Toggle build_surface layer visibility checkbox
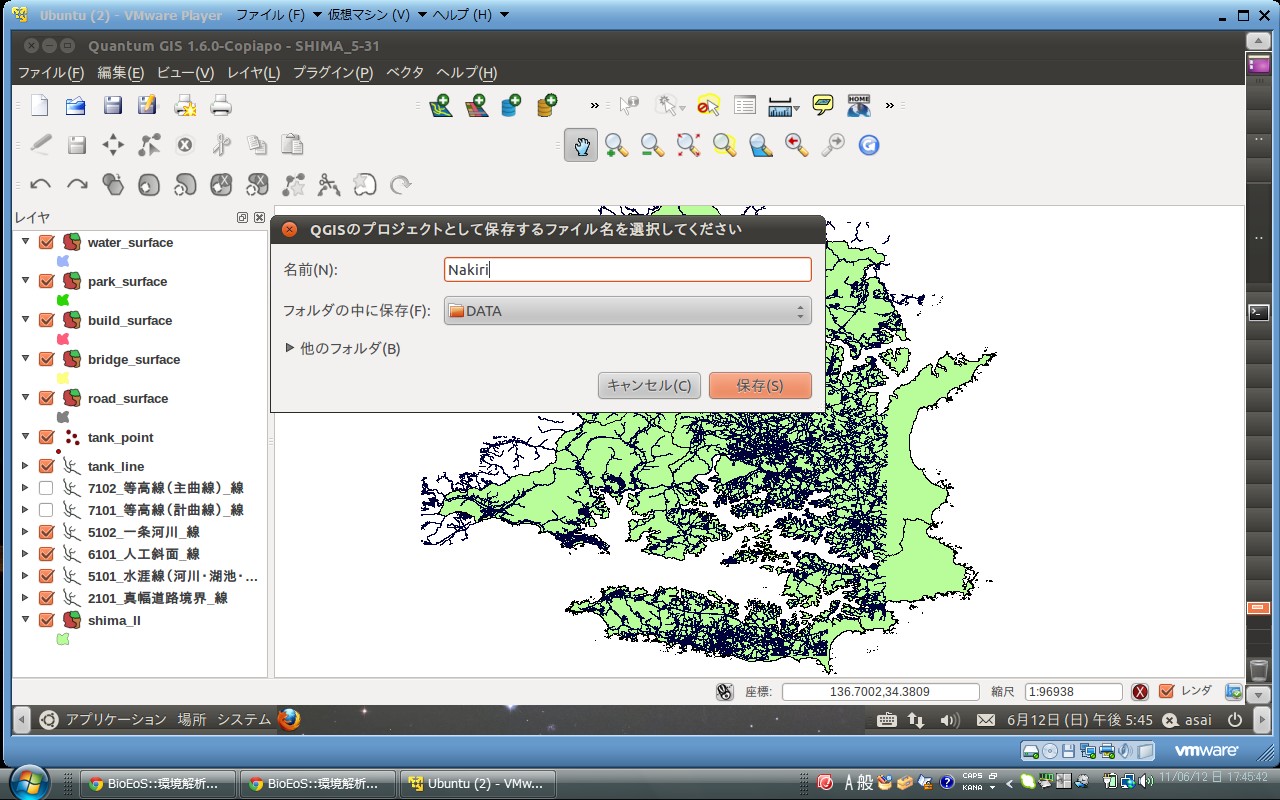 pos(46,320)
